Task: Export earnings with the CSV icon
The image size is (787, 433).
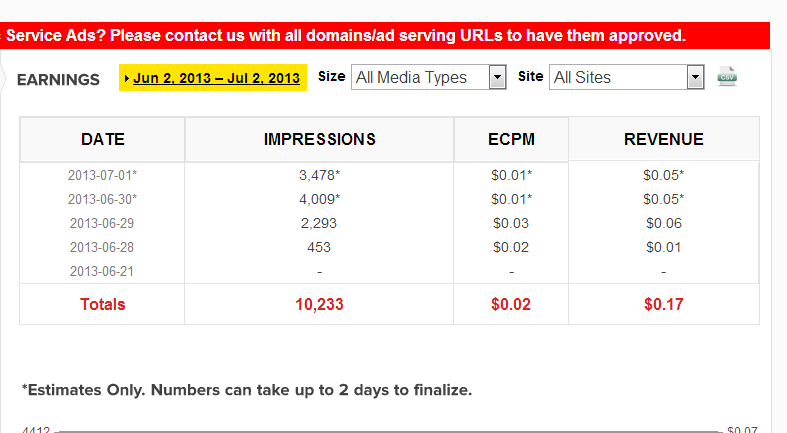Action: coord(727,76)
